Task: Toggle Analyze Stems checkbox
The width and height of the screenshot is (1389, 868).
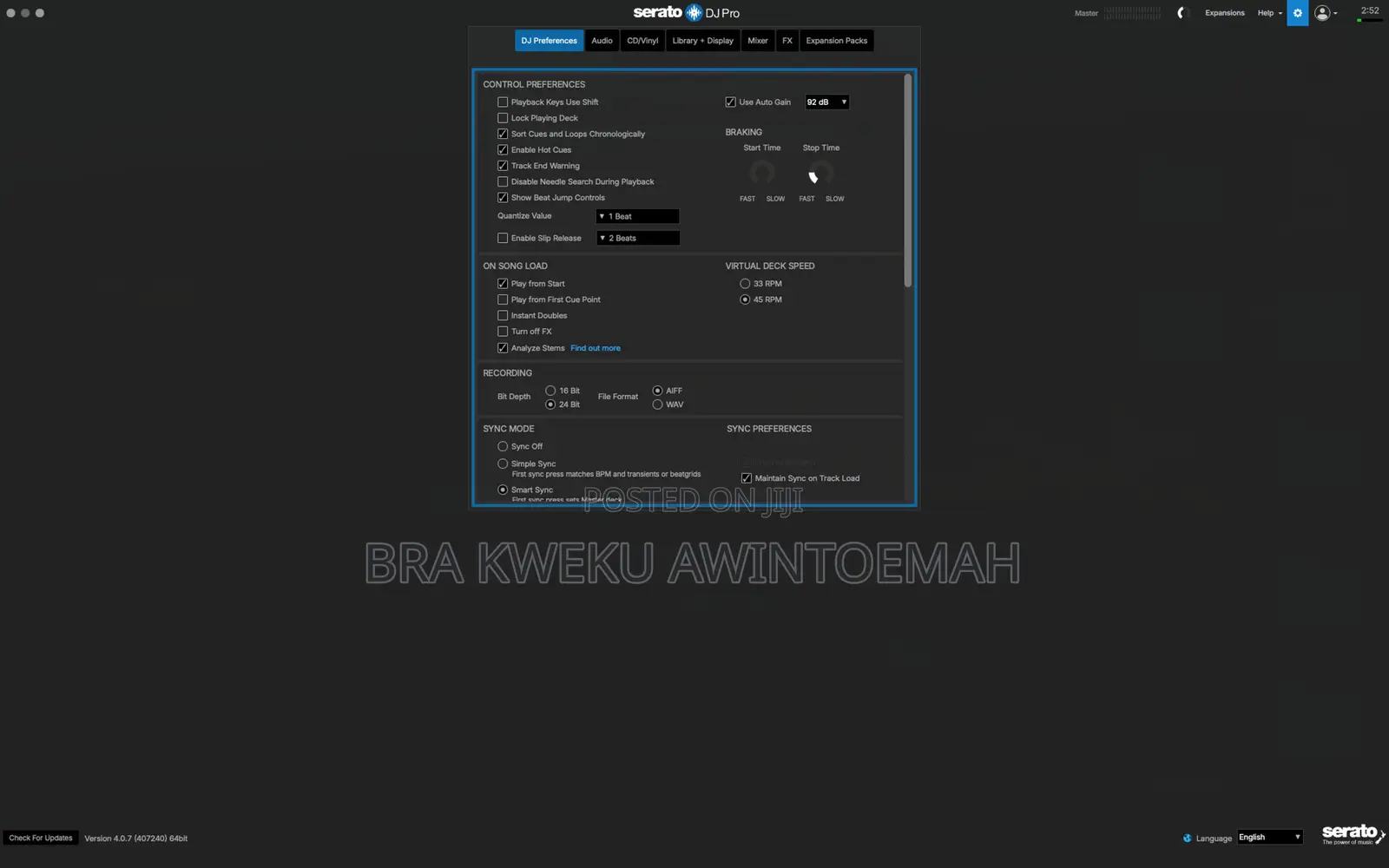Action: (503, 348)
